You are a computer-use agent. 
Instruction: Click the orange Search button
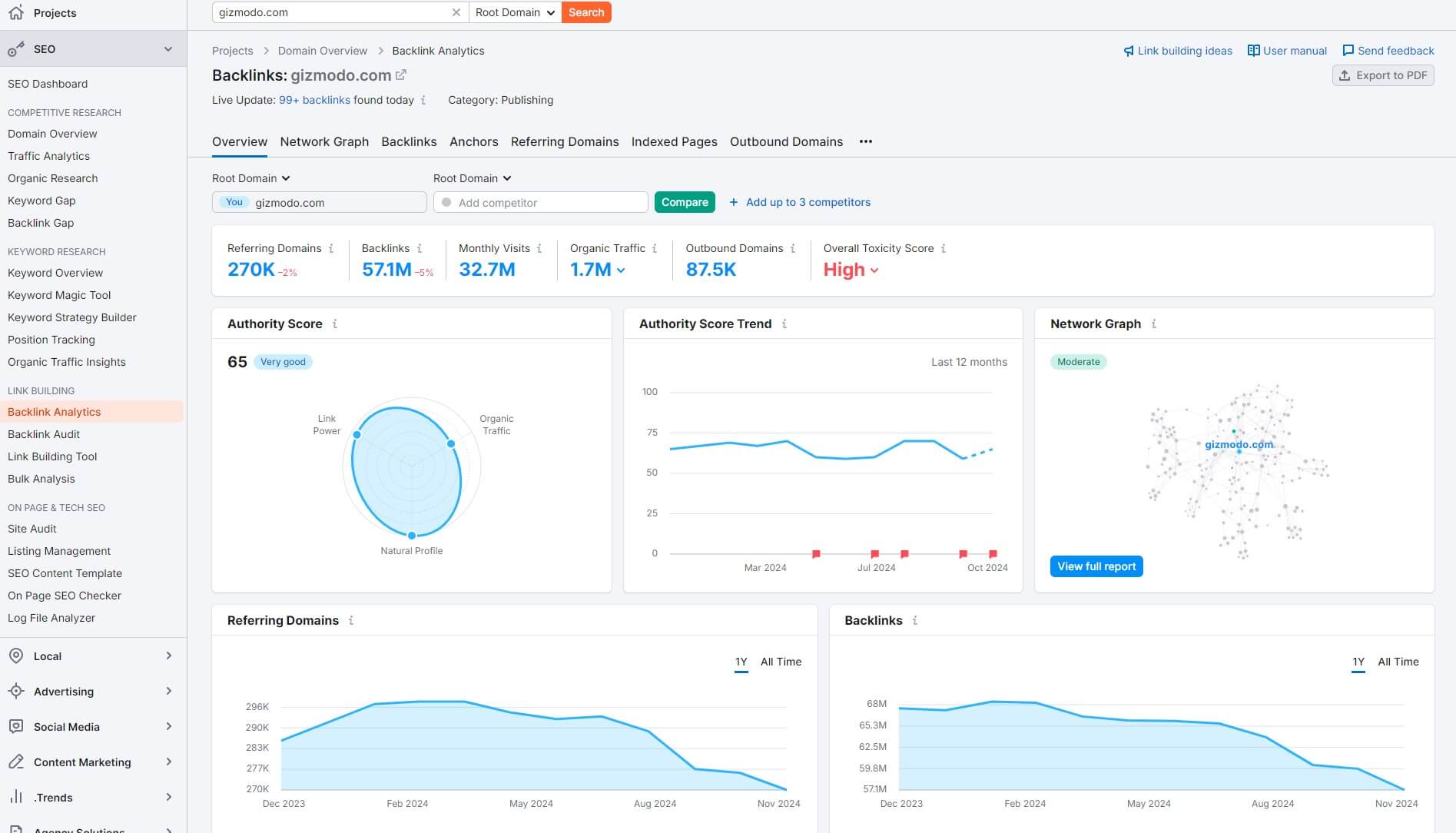[x=586, y=12]
